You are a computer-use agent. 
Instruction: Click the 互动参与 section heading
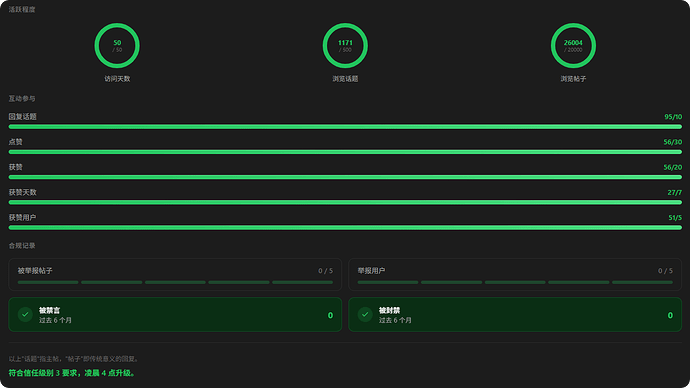(x=22, y=99)
